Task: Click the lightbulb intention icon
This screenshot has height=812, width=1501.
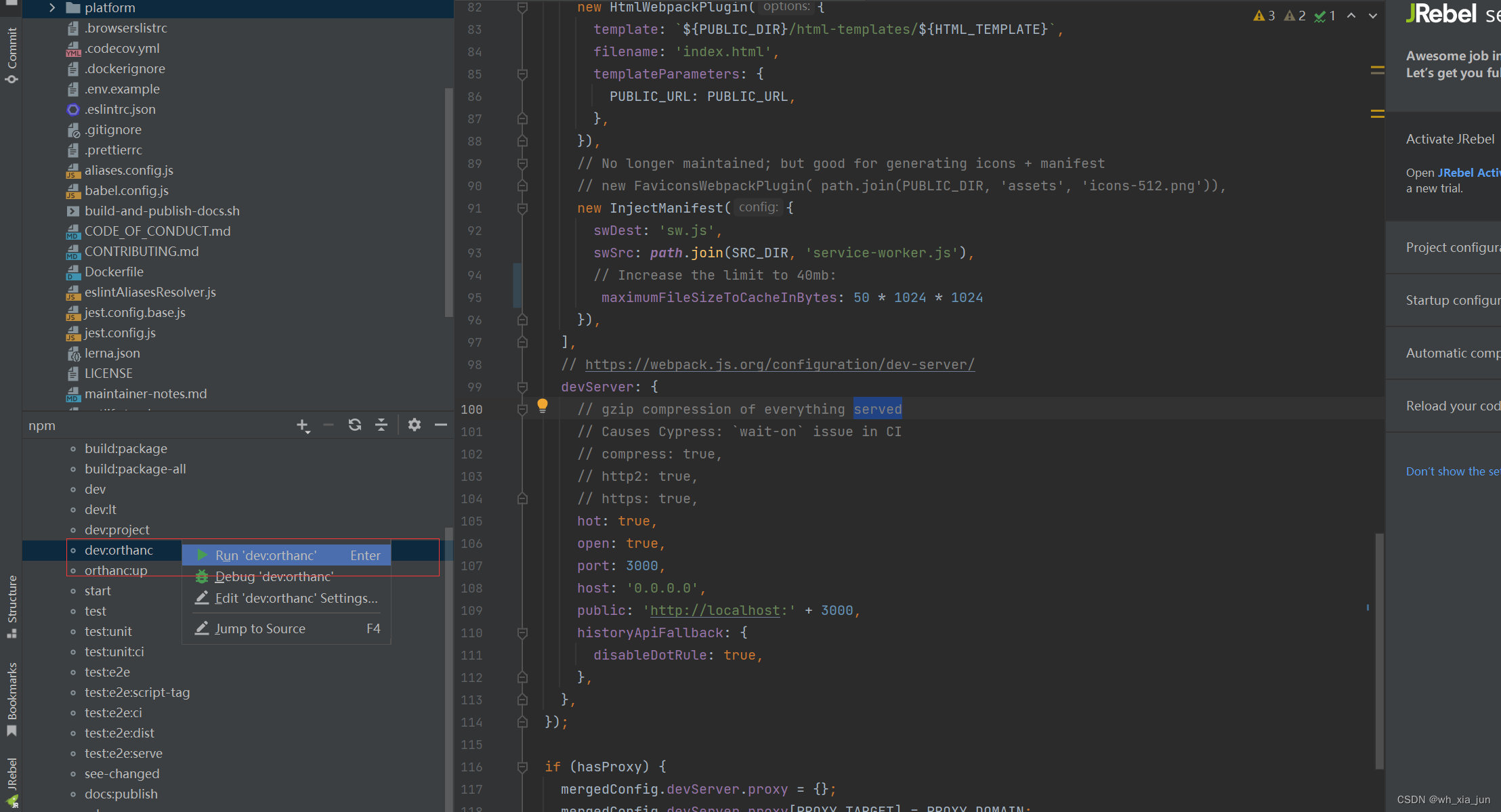Action: [542, 406]
